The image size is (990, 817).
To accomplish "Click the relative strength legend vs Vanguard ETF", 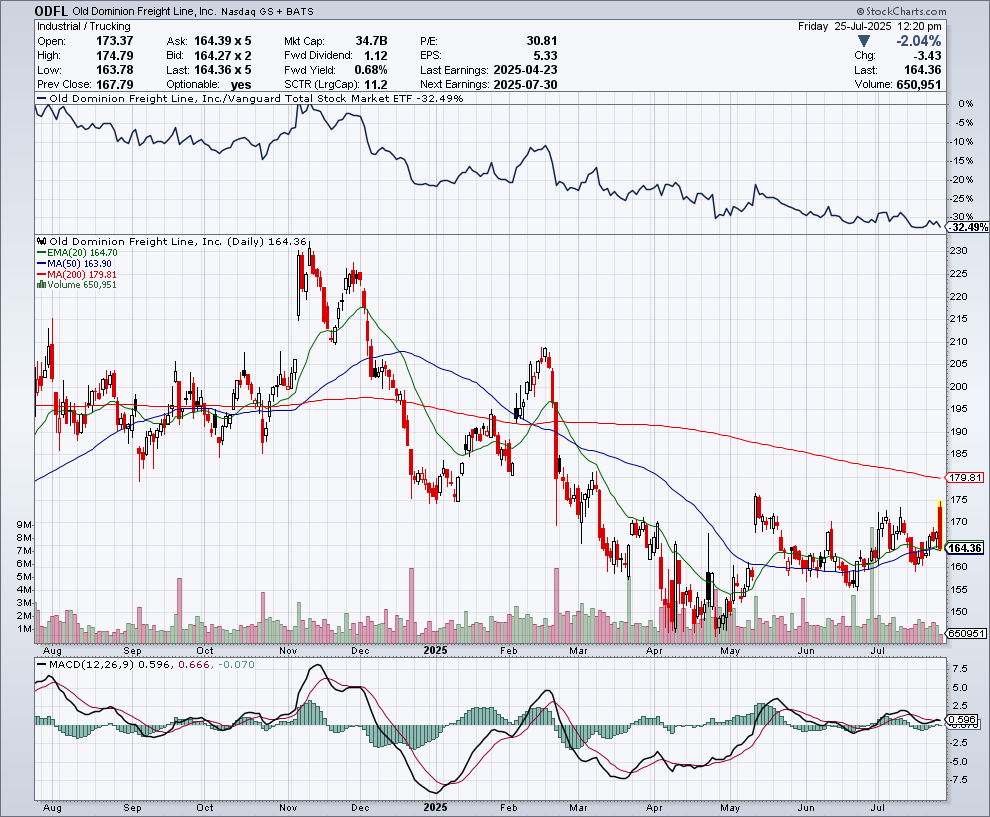I will (x=250, y=98).
